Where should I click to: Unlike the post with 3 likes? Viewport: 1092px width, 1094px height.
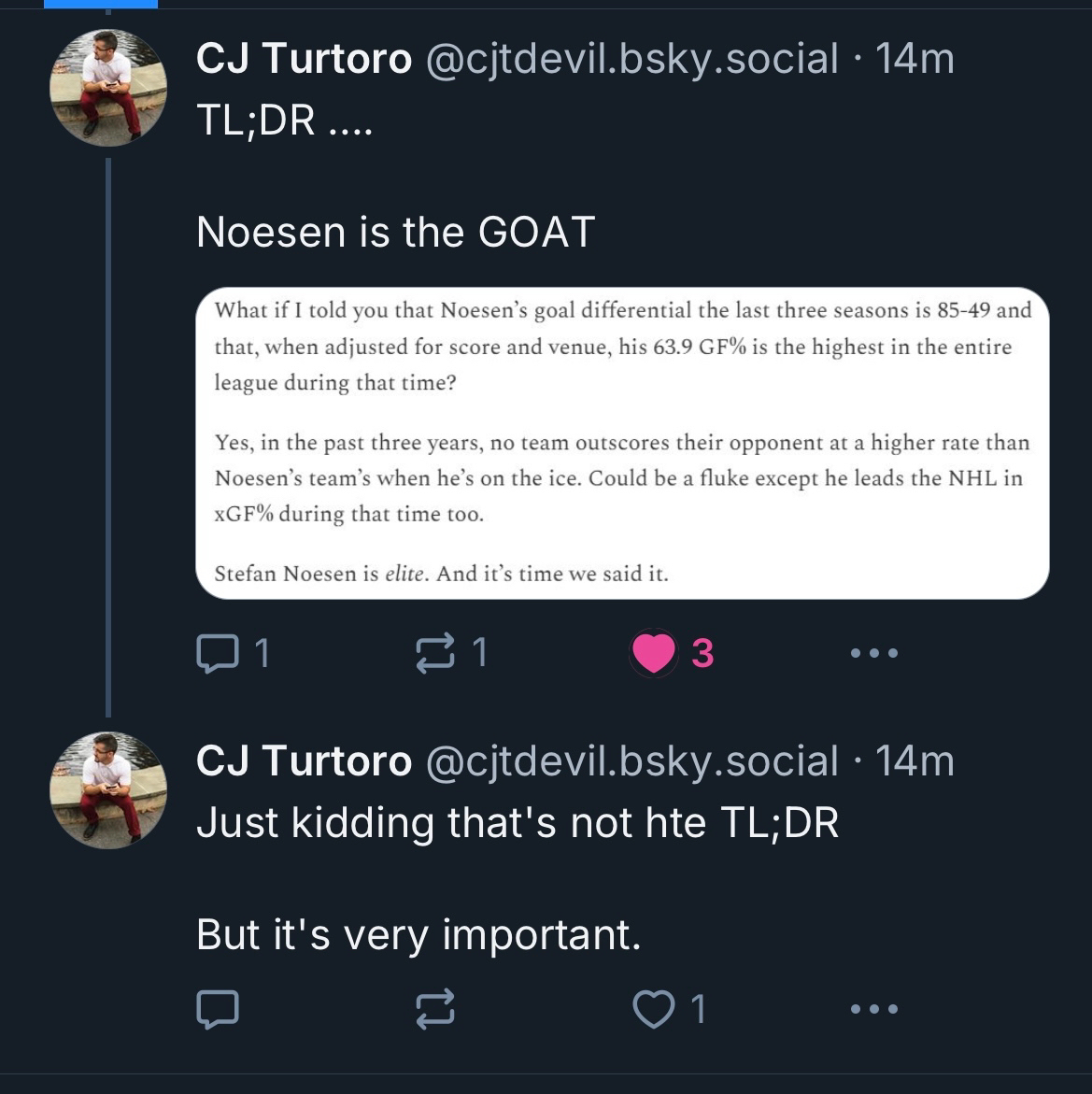(654, 653)
